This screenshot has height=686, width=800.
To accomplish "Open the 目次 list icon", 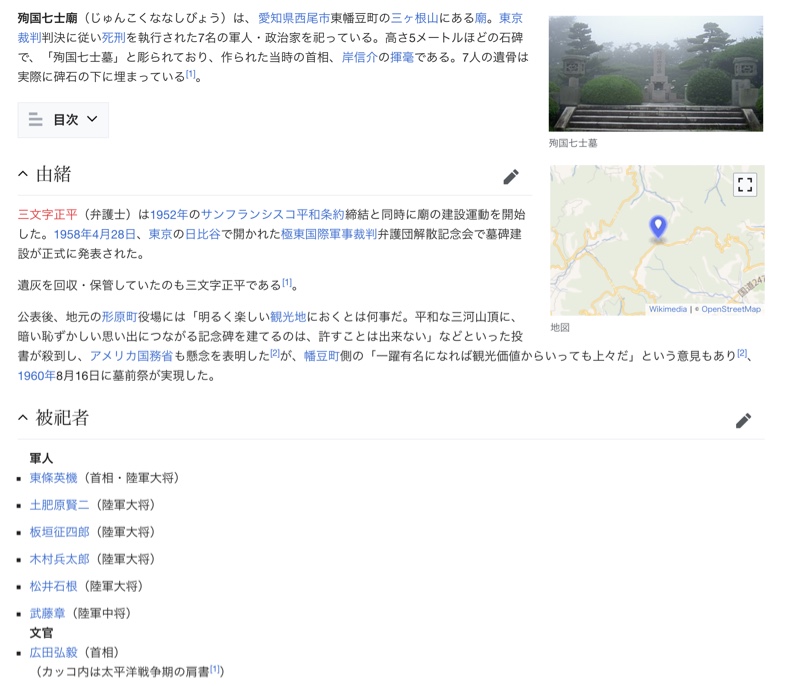I will click(36, 119).
